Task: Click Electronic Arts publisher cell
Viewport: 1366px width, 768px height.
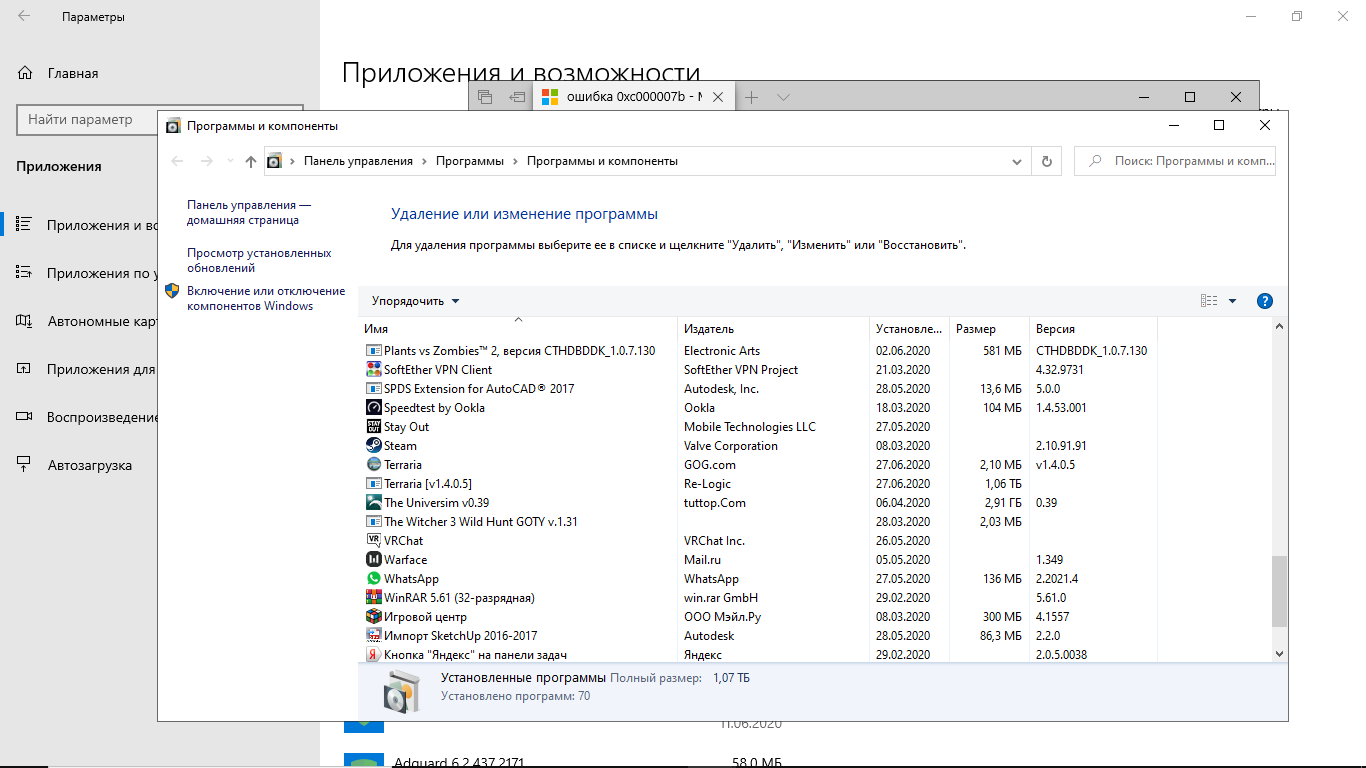Action: 722,351
